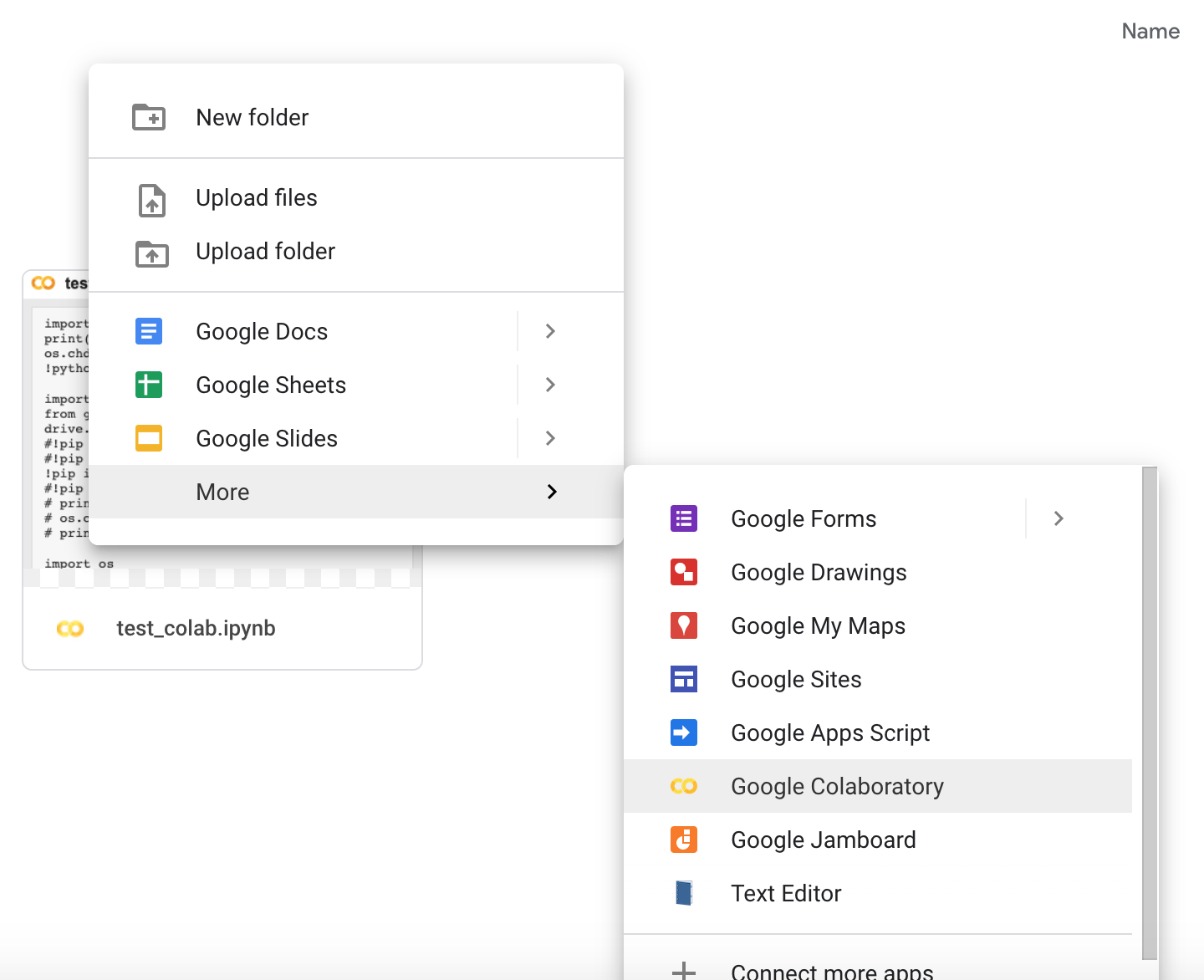Click the Google Apps Script arrow icon

[x=684, y=732]
